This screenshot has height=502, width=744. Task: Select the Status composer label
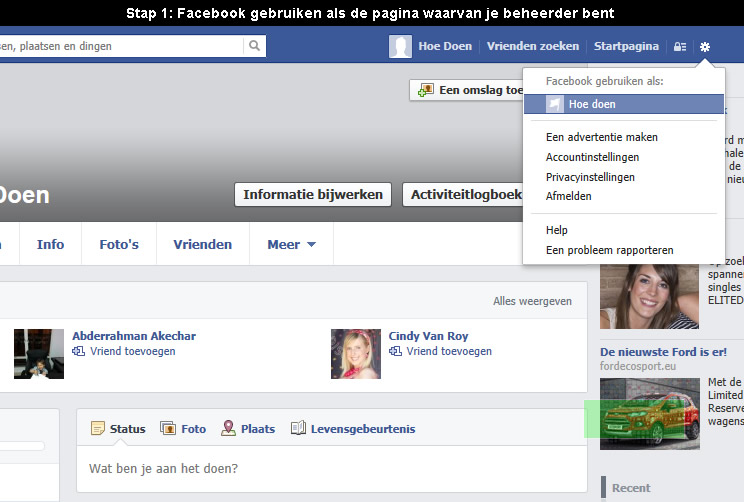(x=128, y=429)
